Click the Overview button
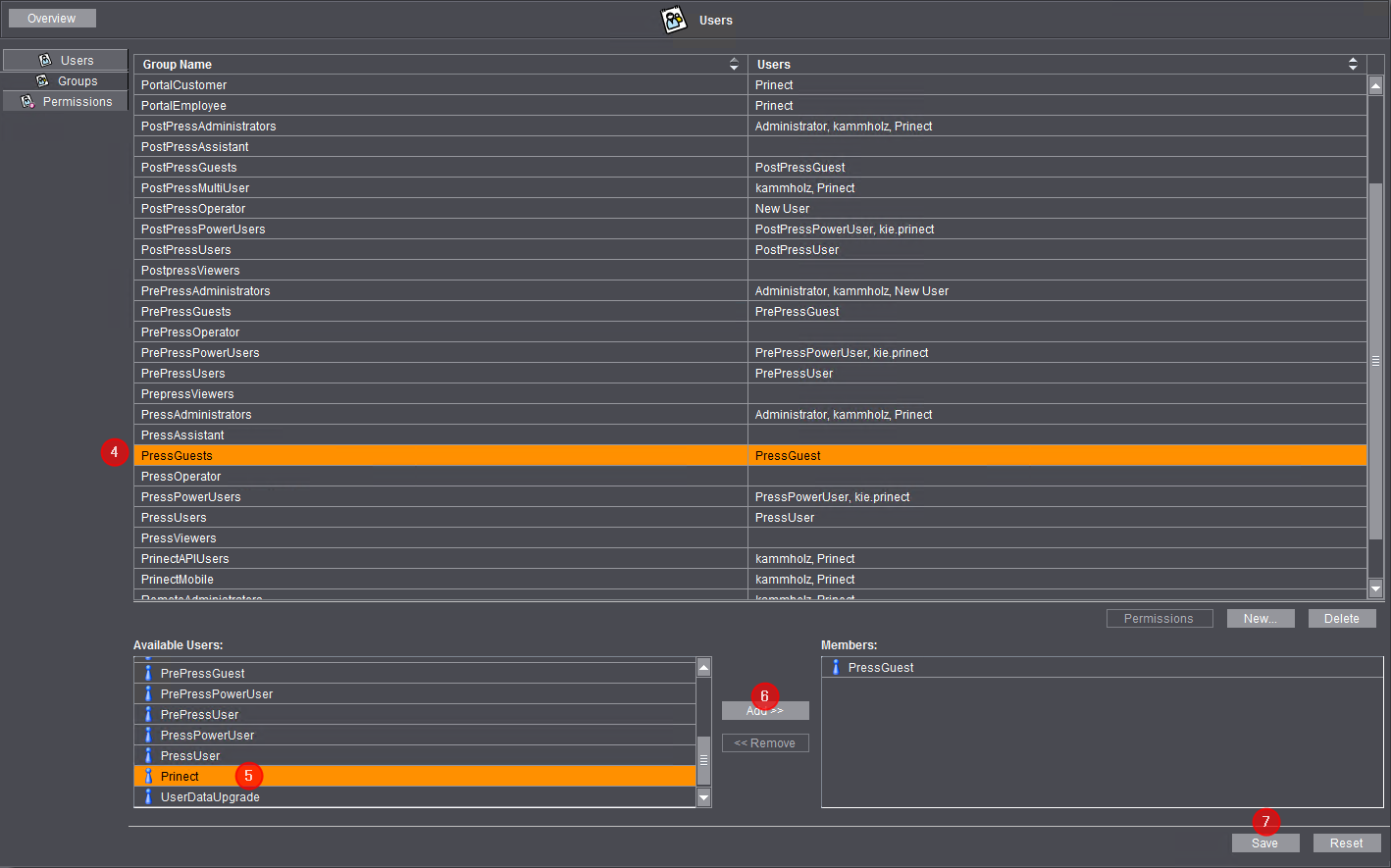 52,18
